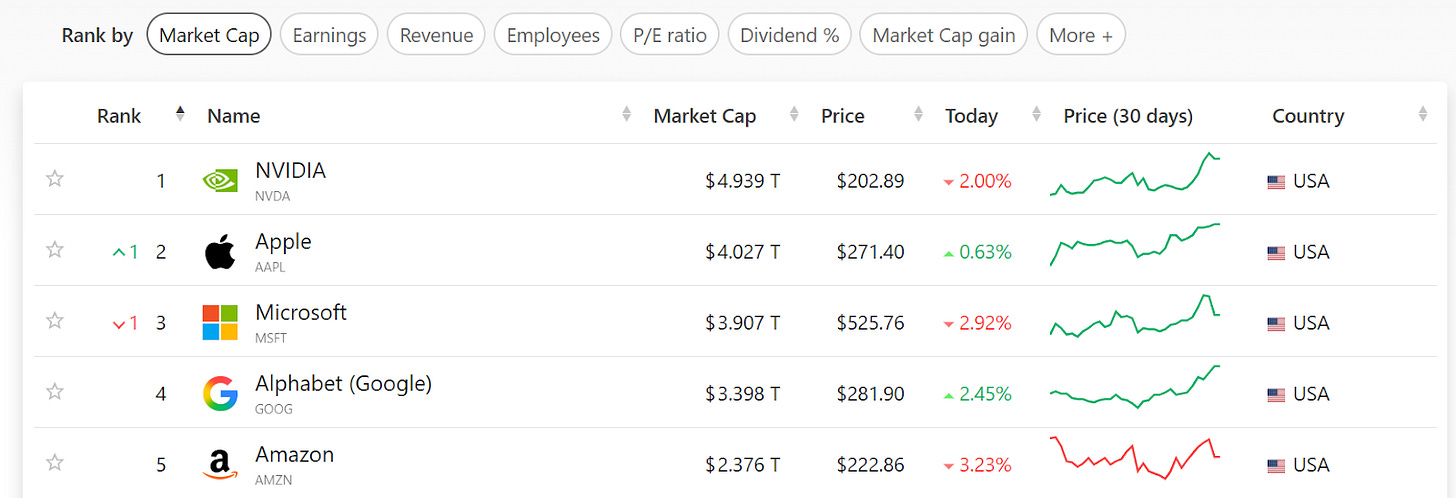1456x498 pixels.
Task: Sort the table by Rank column arrows
Action: 180,114
